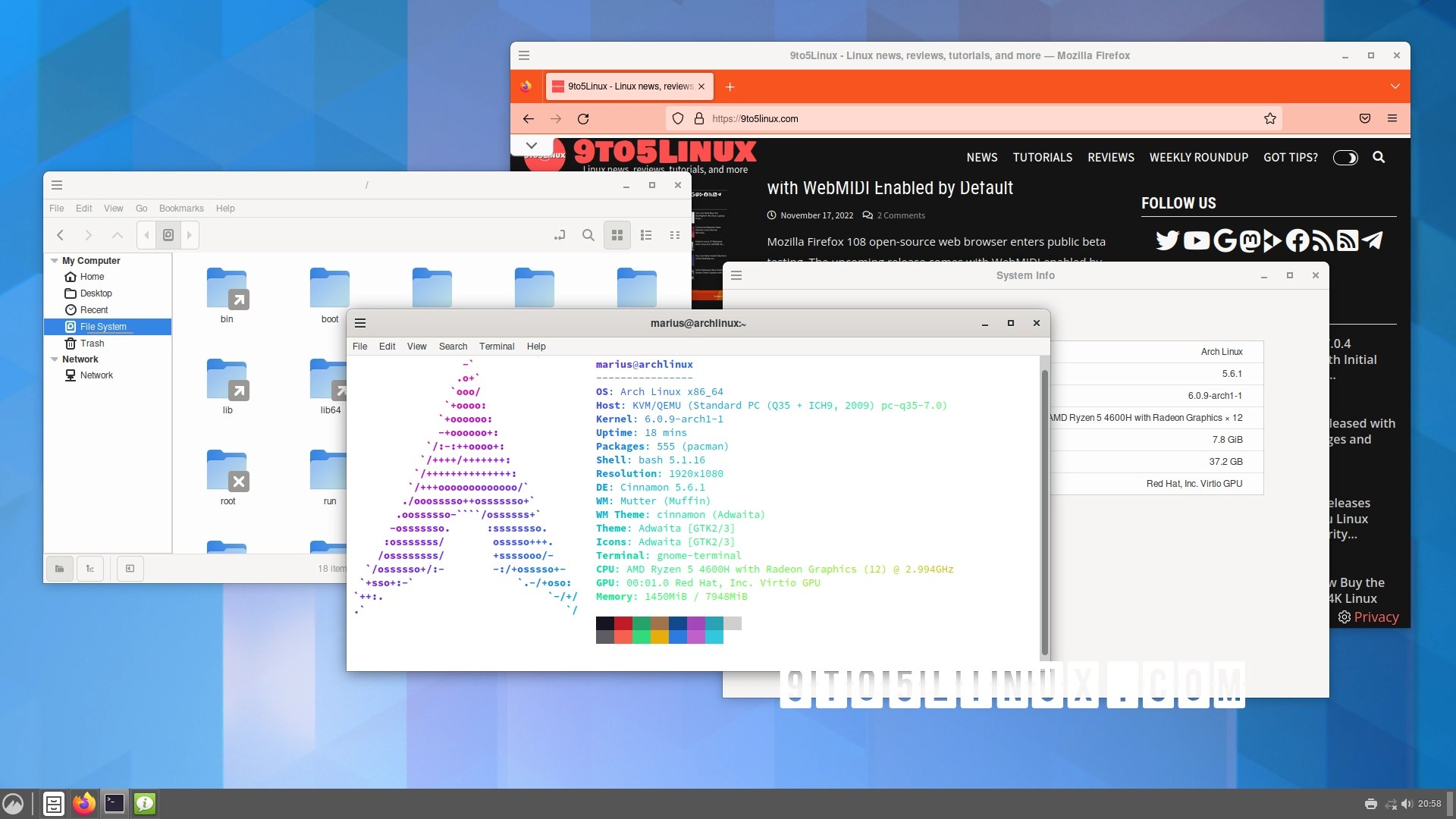The width and height of the screenshot is (1456, 819).
Task: Collapse the Network section in Nemo sidebar
Action: coord(53,359)
